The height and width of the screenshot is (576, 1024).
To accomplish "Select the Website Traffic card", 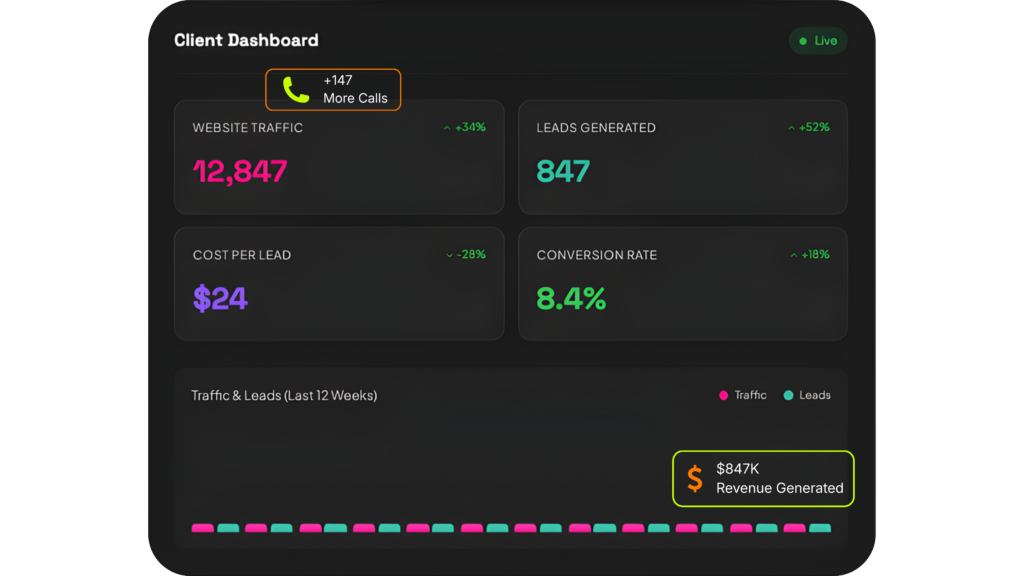I will coord(338,157).
